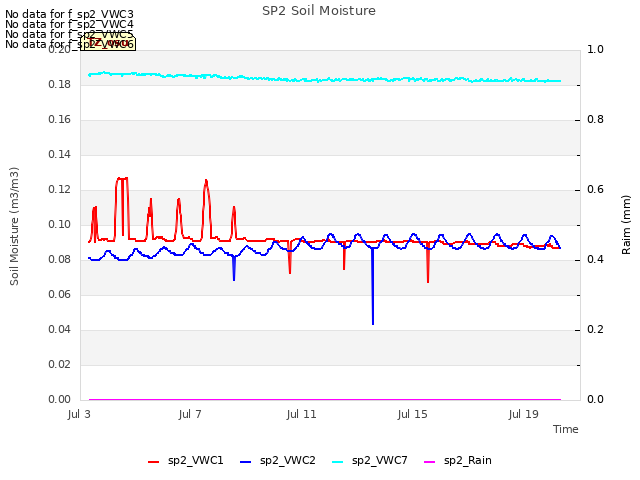The width and height of the screenshot is (640, 480).
Task: Click the chart title SP2 Soil Moisture
Action: [x=319, y=11]
